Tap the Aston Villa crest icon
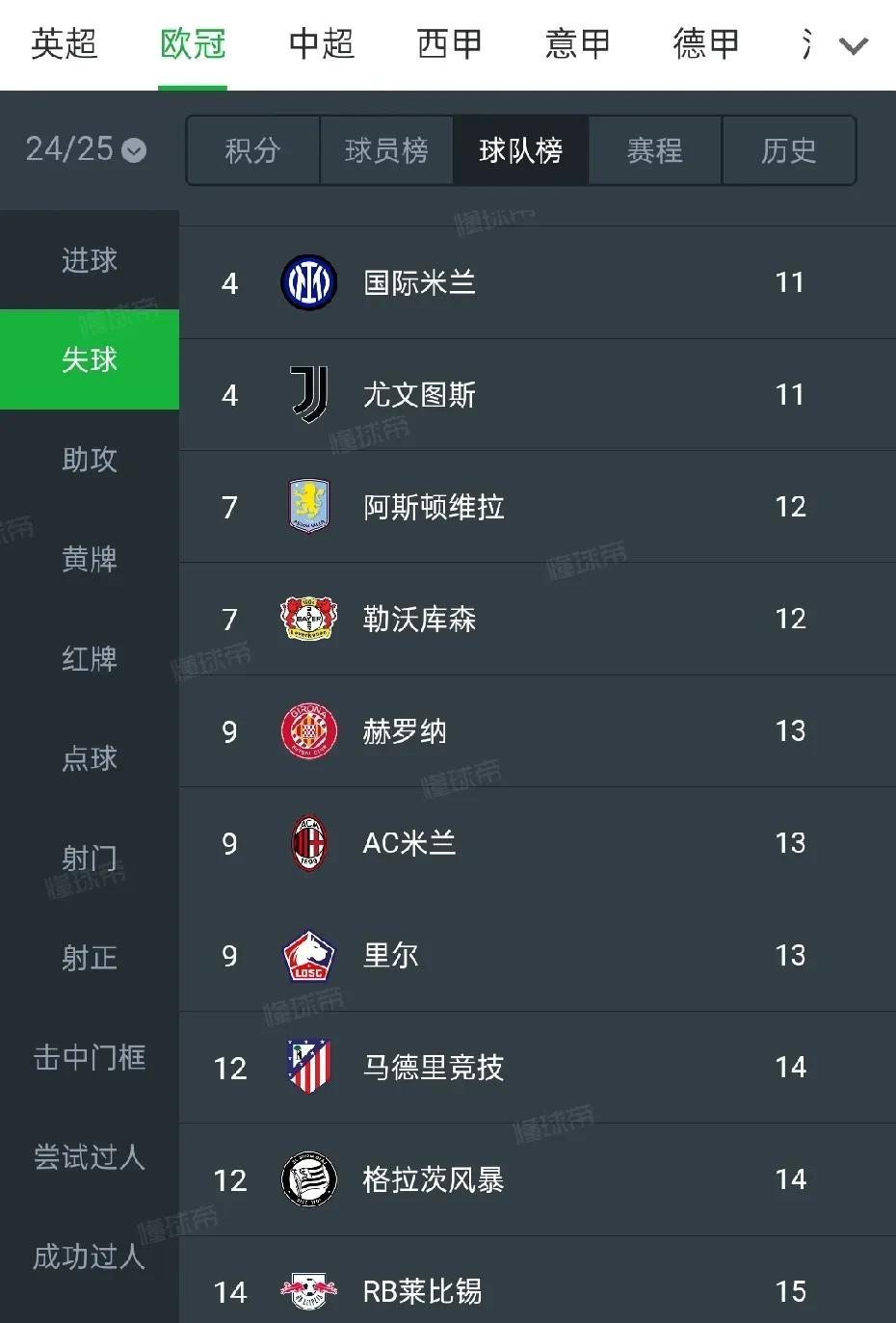Image resolution: width=896 pixels, height=1323 pixels. [308, 507]
